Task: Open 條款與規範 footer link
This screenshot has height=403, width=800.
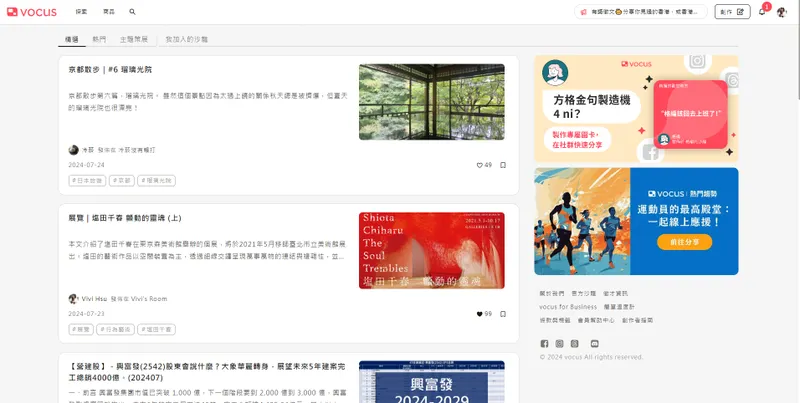Action: click(555, 320)
